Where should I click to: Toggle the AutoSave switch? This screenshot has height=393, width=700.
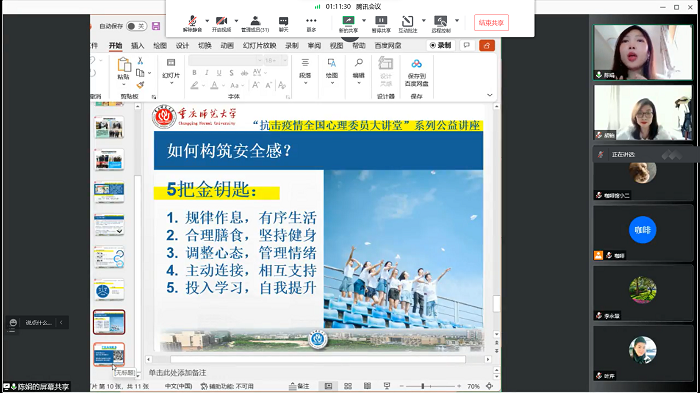point(136,26)
